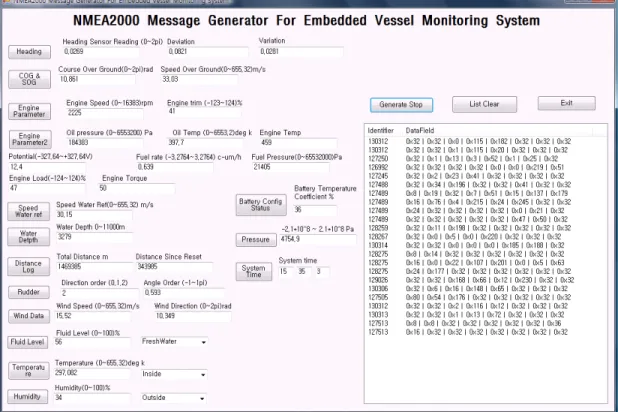The width and height of the screenshot is (618, 412).
Task: Select the 126992 message row
Action: click(x=486, y=167)
